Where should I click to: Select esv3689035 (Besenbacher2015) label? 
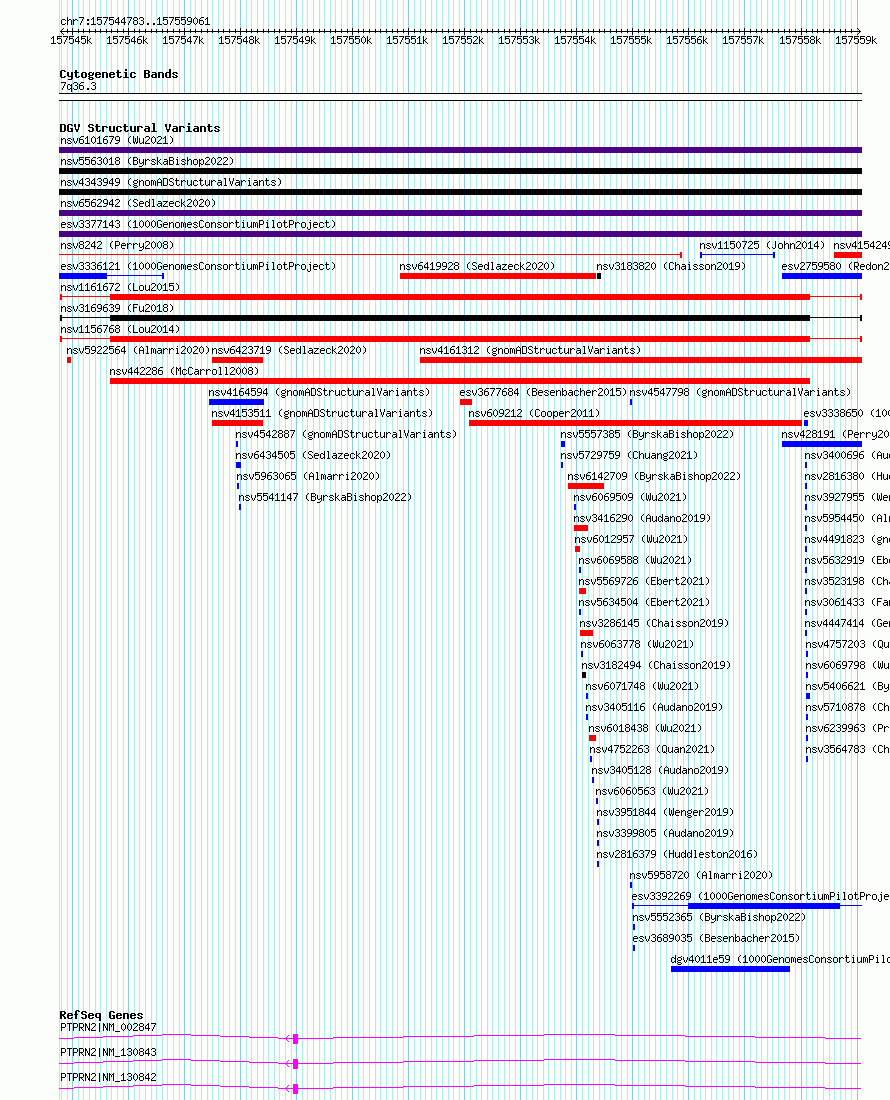[x=717, y=940]
